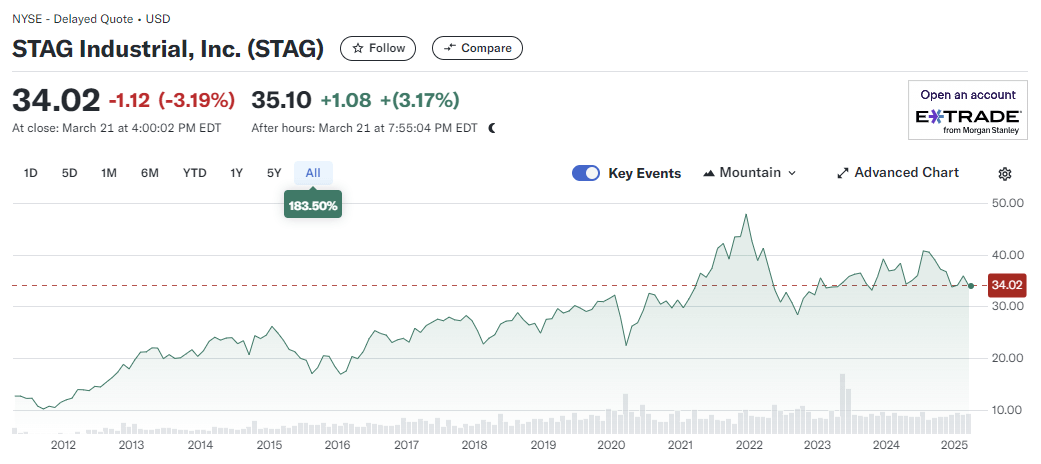Viewport: 1041px width, 464px height.
Task: Select the All time range
Action: point(313,173)
